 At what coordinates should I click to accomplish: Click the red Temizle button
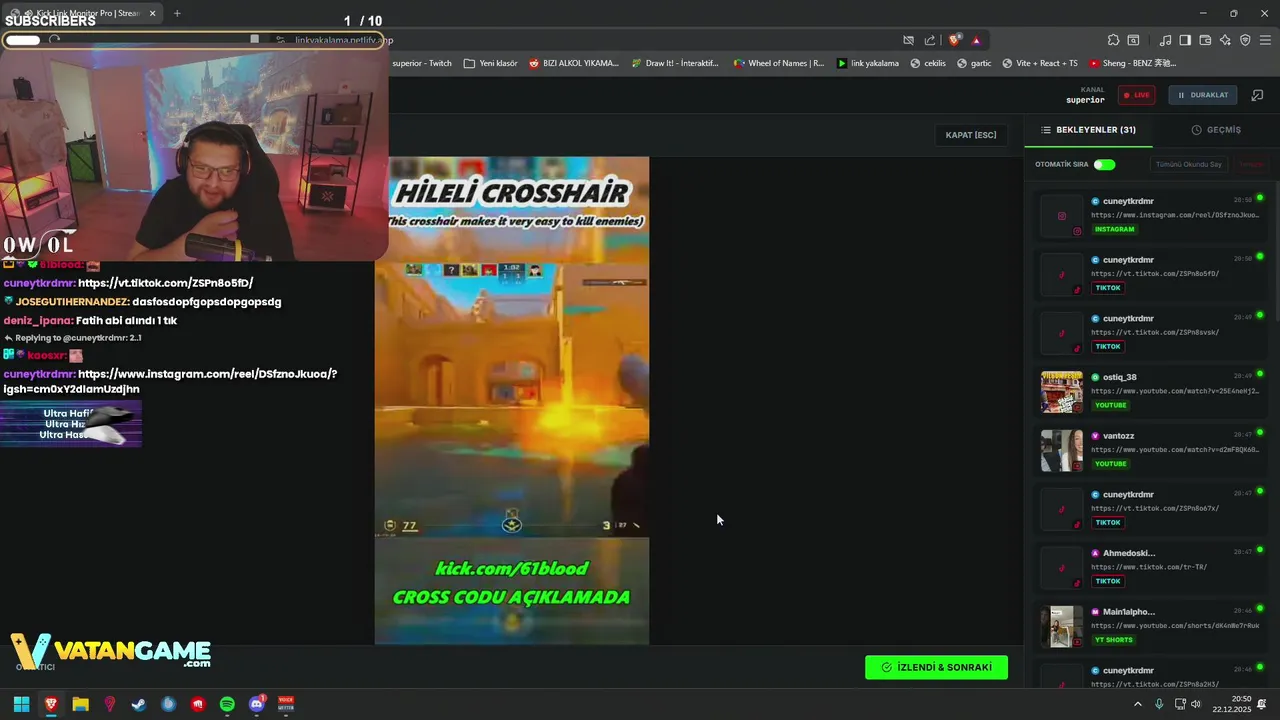(1251, 164)
